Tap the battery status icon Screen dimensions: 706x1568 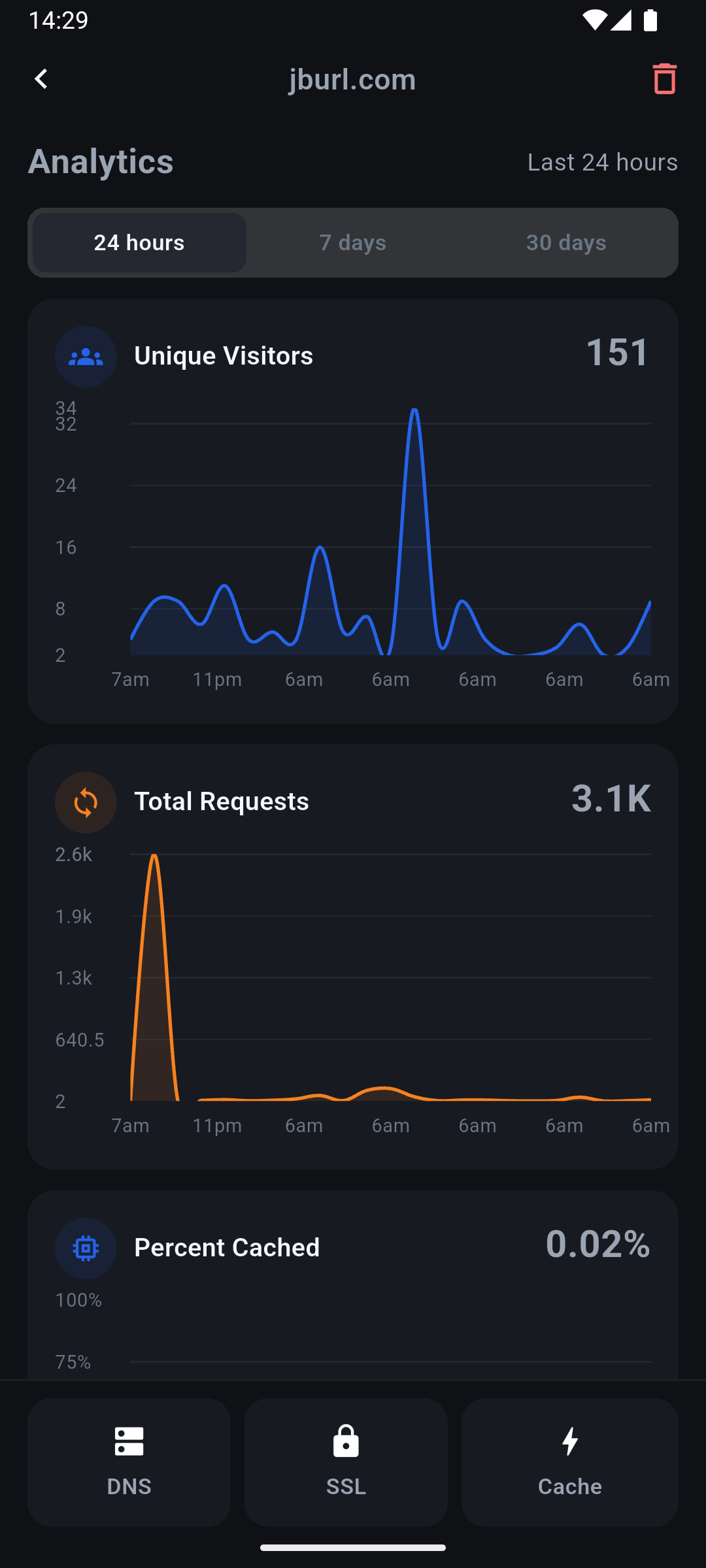[x=650, y=20]
